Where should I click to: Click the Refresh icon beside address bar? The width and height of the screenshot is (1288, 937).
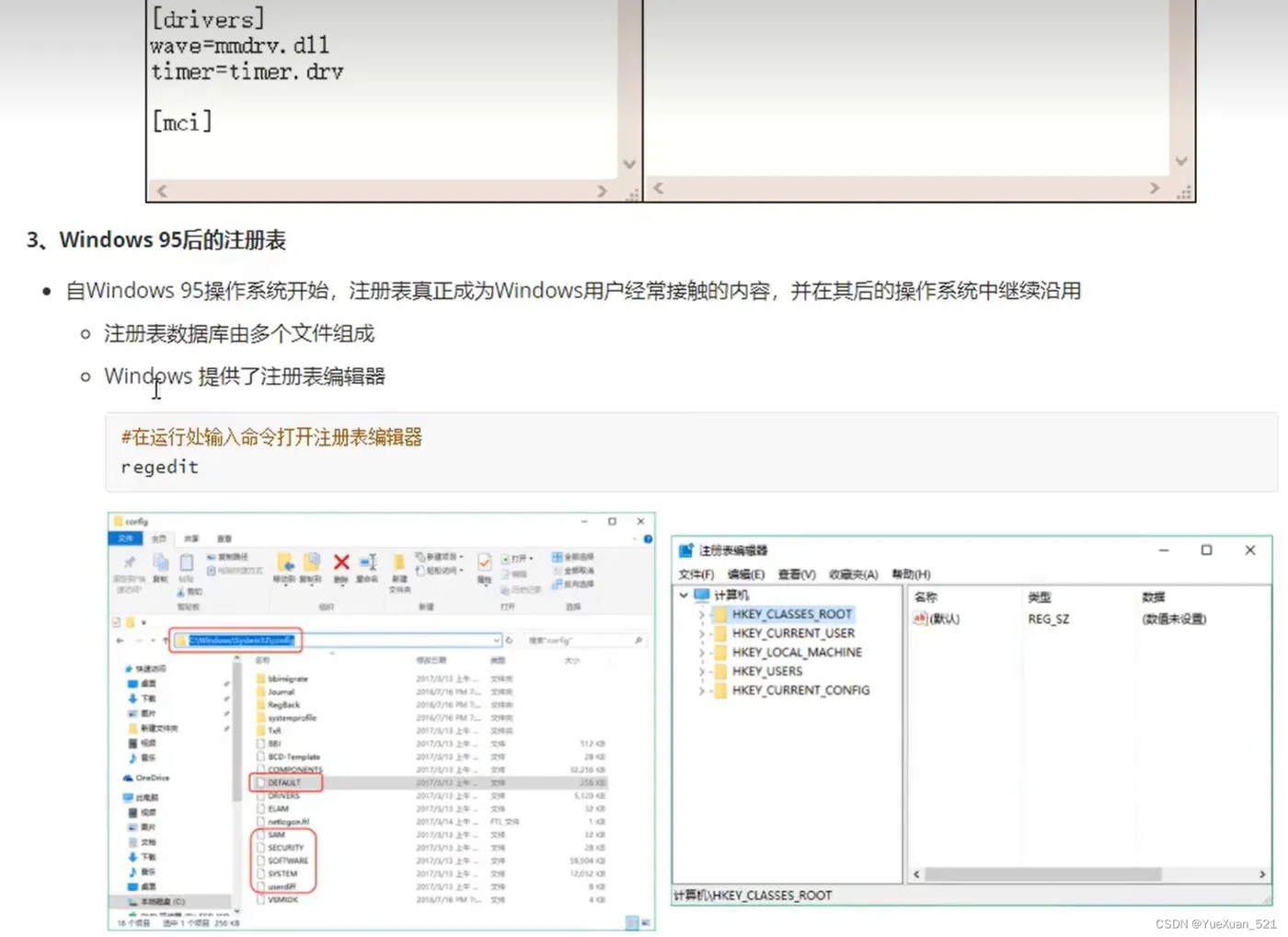click(x=509, y=640)
